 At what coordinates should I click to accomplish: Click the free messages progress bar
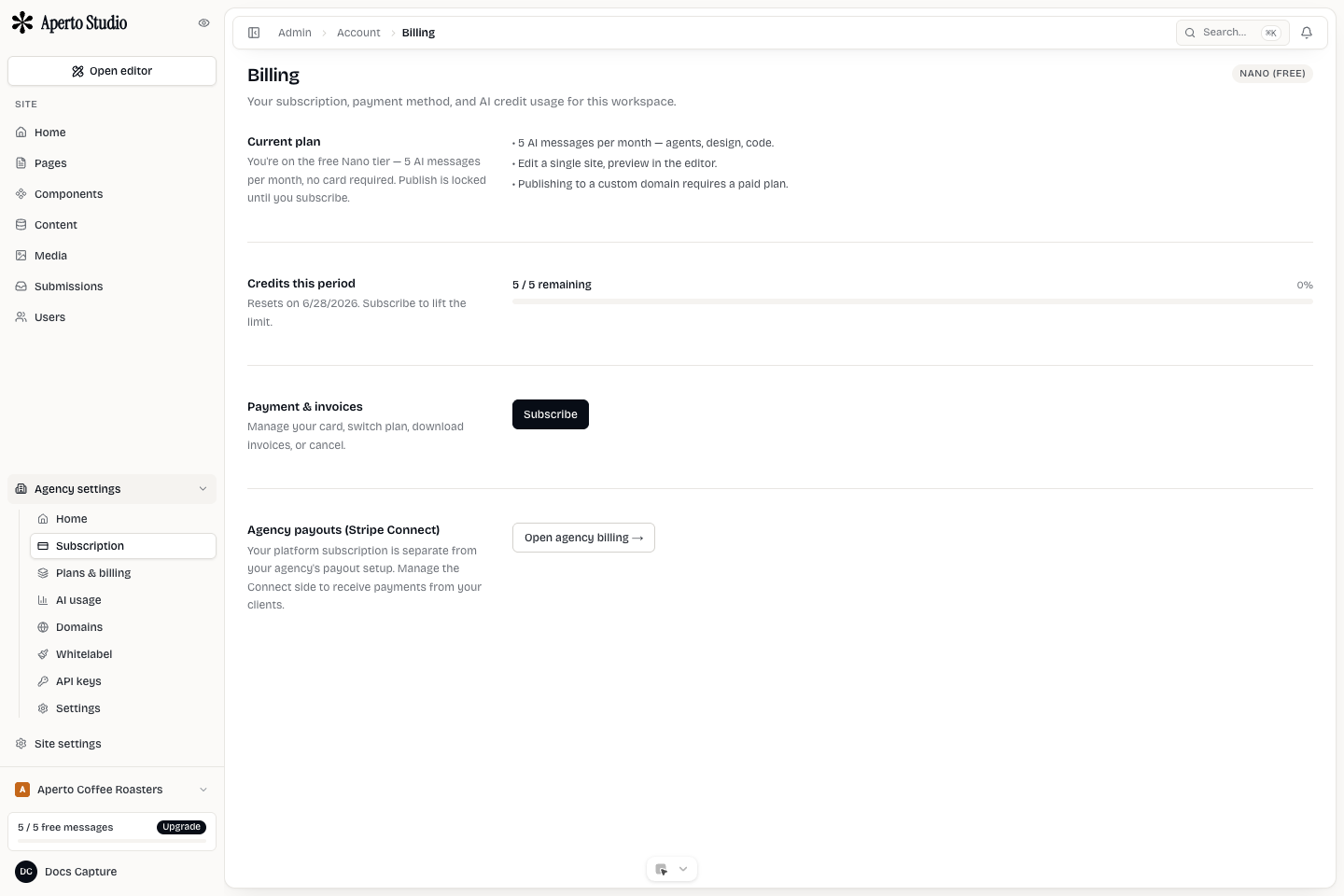(112, 841)
